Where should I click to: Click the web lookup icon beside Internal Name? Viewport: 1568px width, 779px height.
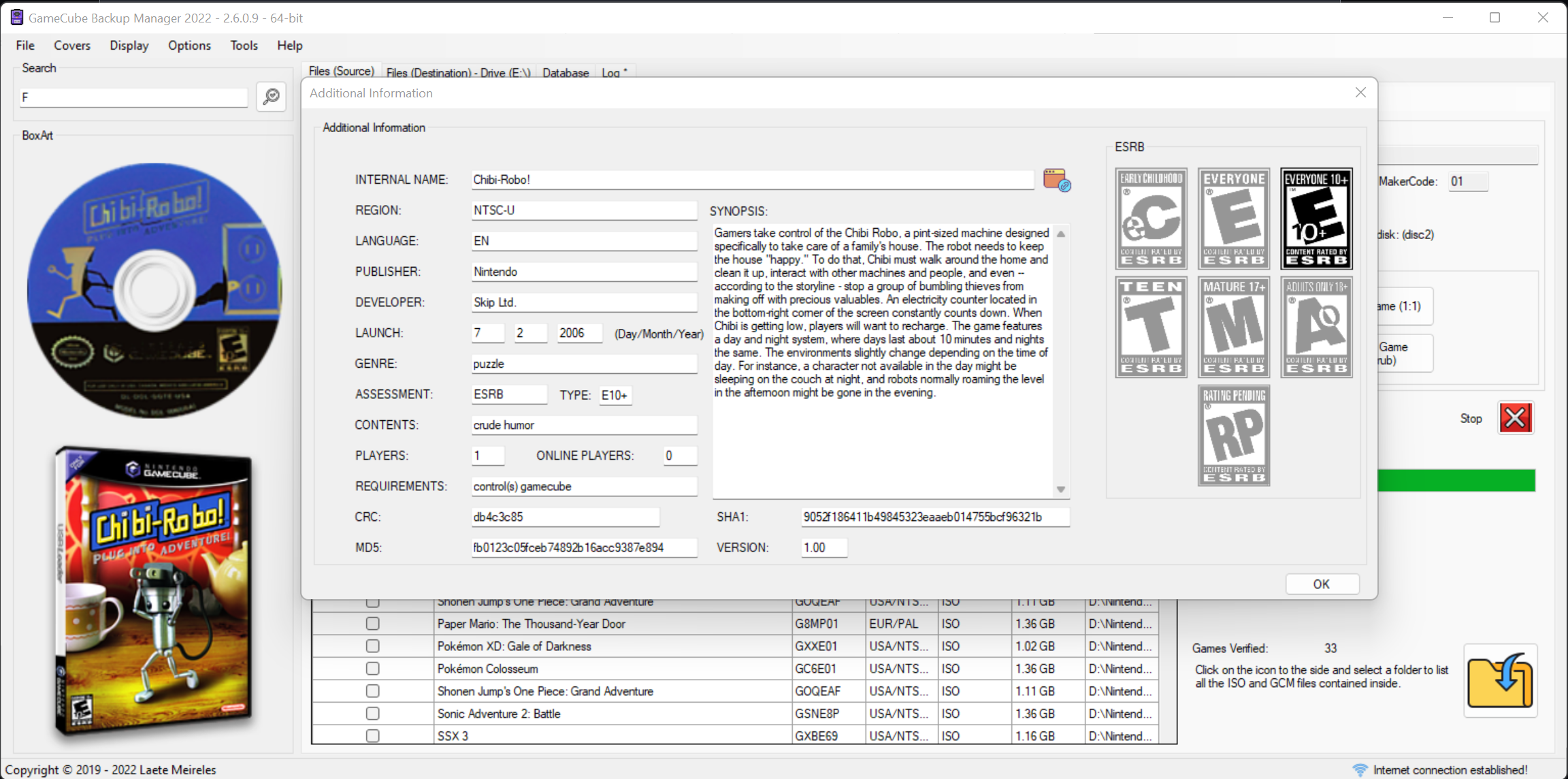coord(1057,180)
